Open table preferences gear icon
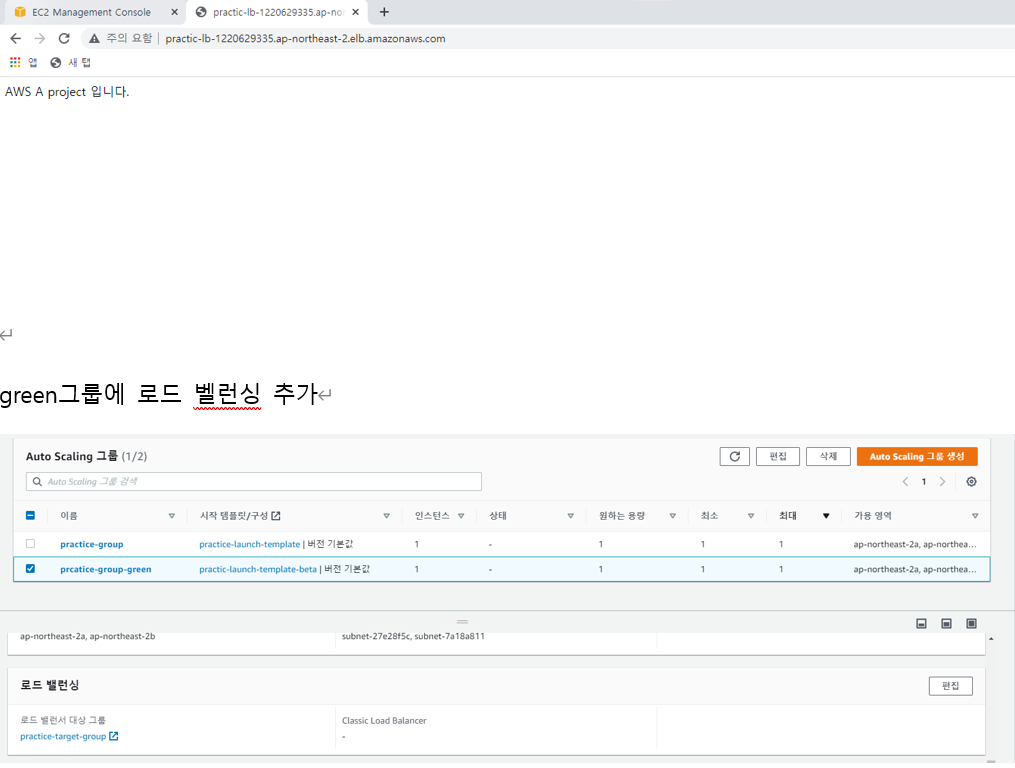 coord(972,482)
